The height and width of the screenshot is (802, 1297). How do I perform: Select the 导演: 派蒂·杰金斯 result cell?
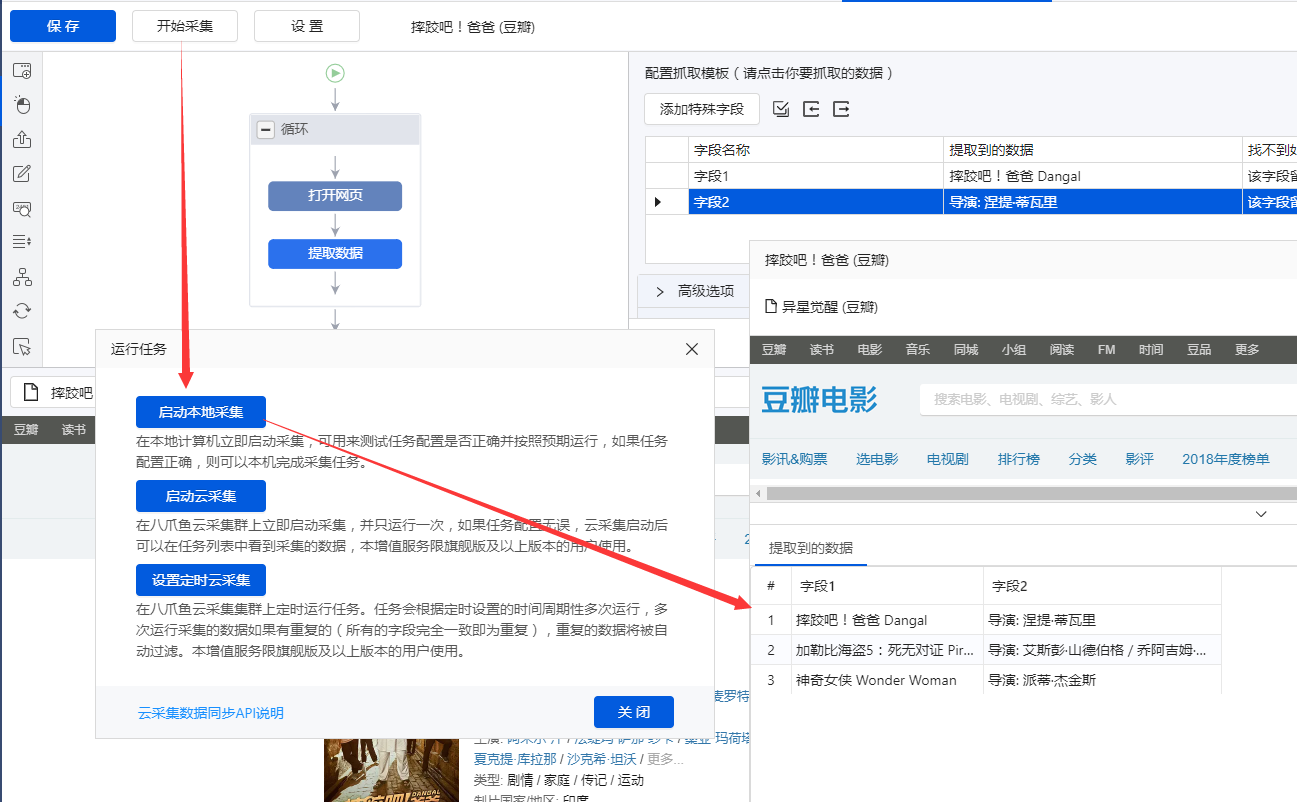(x=1102, y=680)
